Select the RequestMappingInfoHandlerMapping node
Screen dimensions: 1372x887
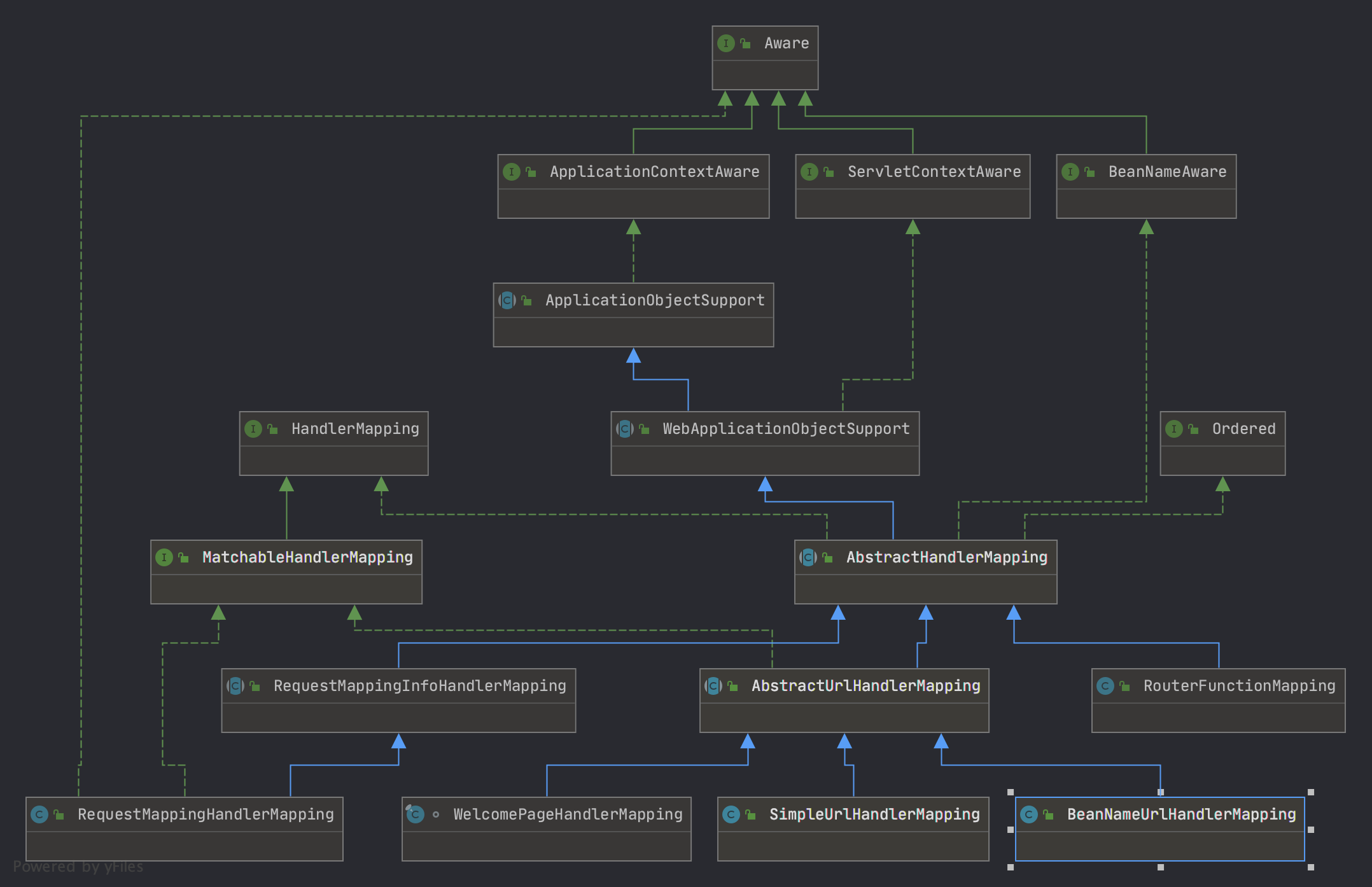click(398, 701)
